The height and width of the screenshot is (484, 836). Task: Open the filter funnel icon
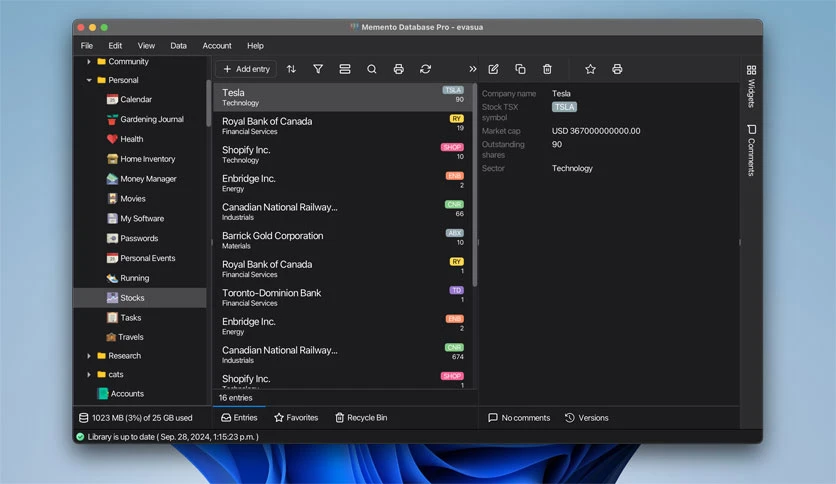318,69
